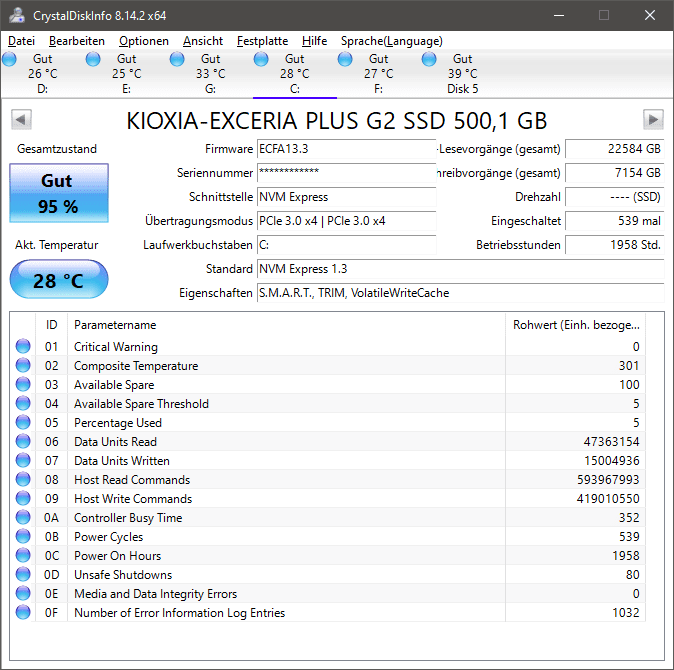Select Disk 5 with 39 °C

[463, 73]
